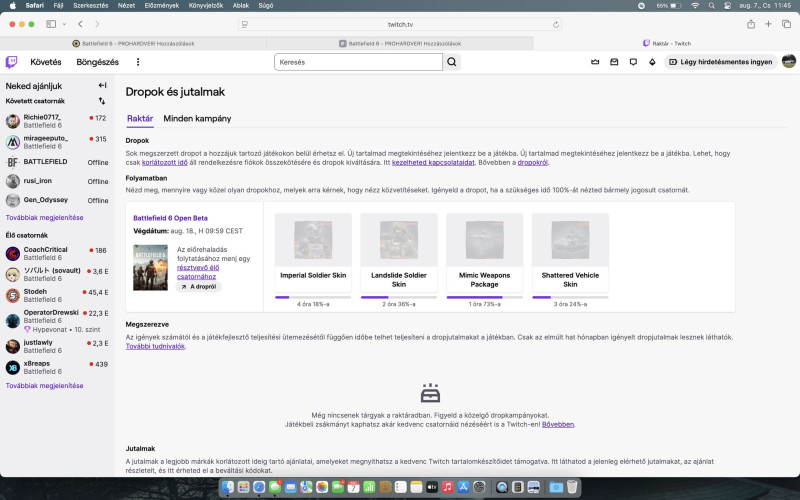Click the Battlefield 6 game cover thumbnail
The width and height of the screenshot is (800, 500).
(x=151, y=267)
